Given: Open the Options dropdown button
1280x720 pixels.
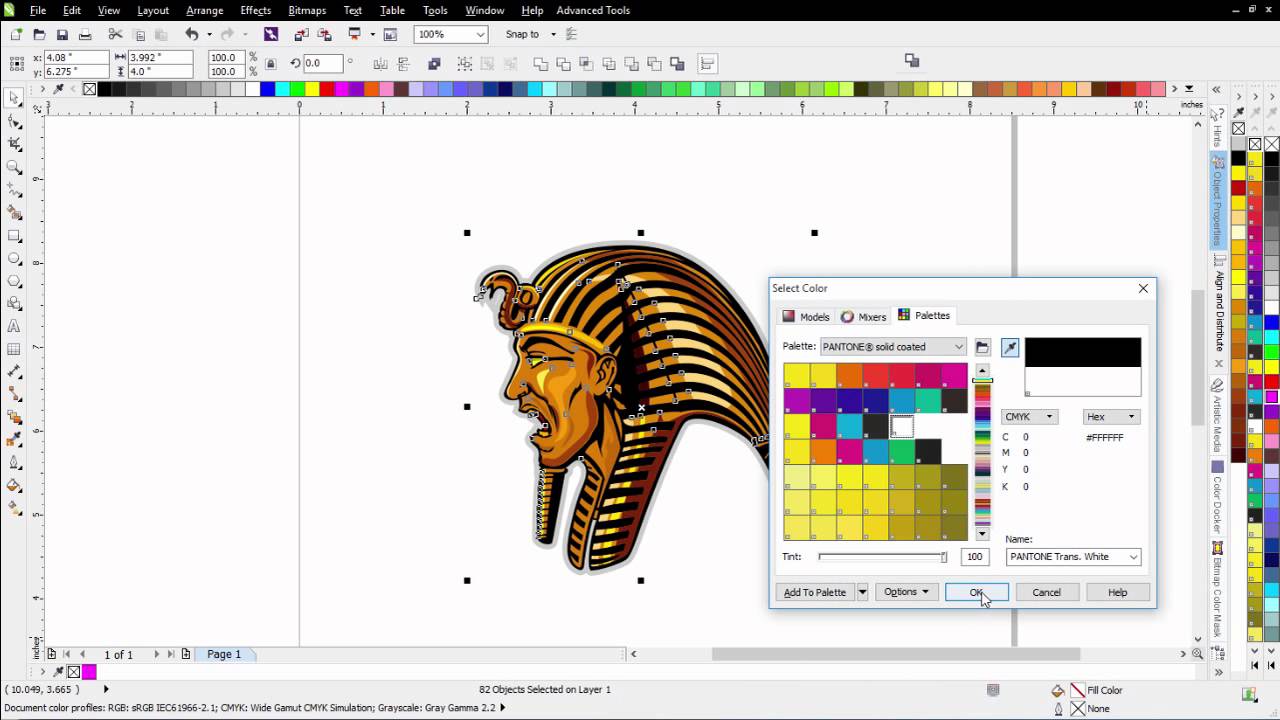Looking at the screenshot, I should [x=906, y=592].
